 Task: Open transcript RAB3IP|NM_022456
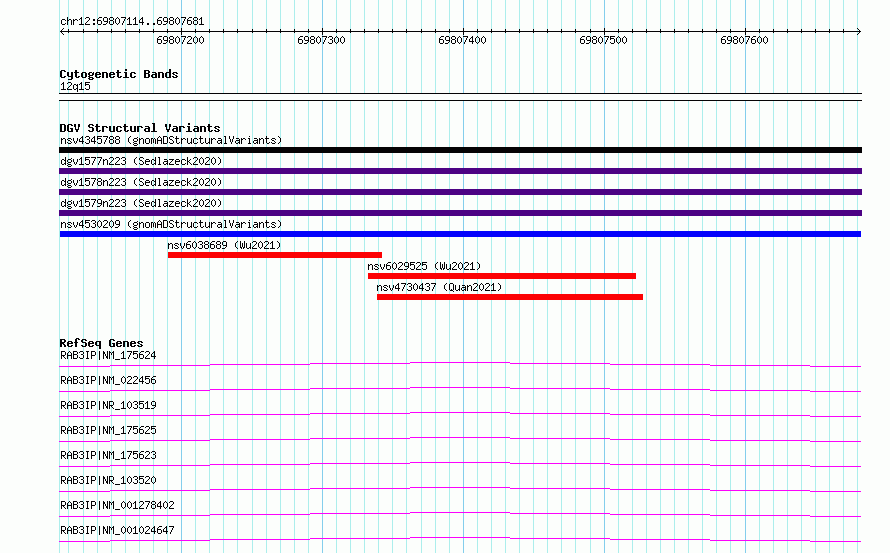(x=108, y=380)
